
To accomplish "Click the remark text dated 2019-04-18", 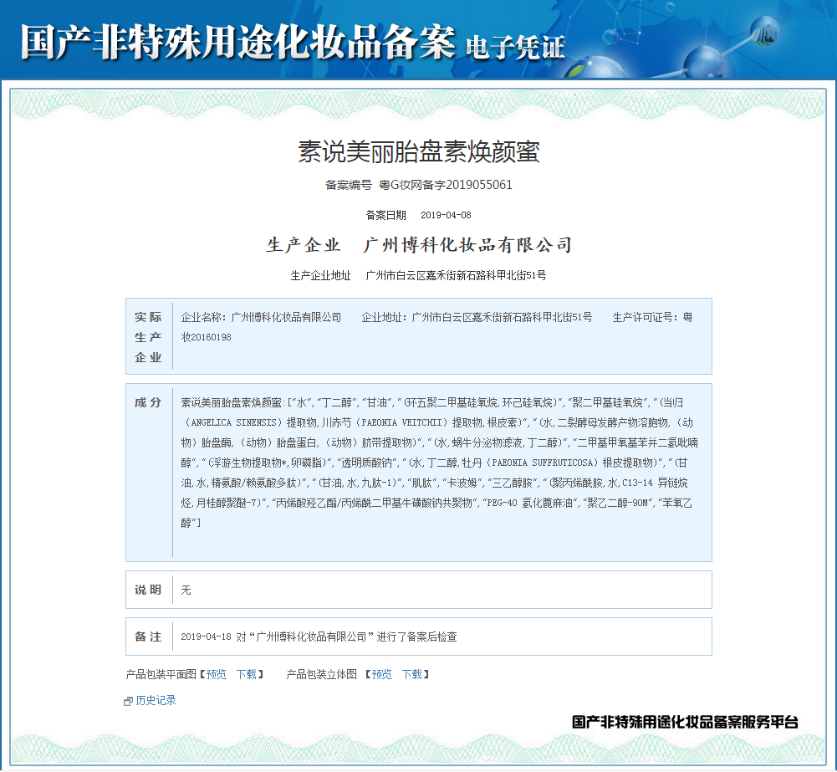I will [319, 636].
